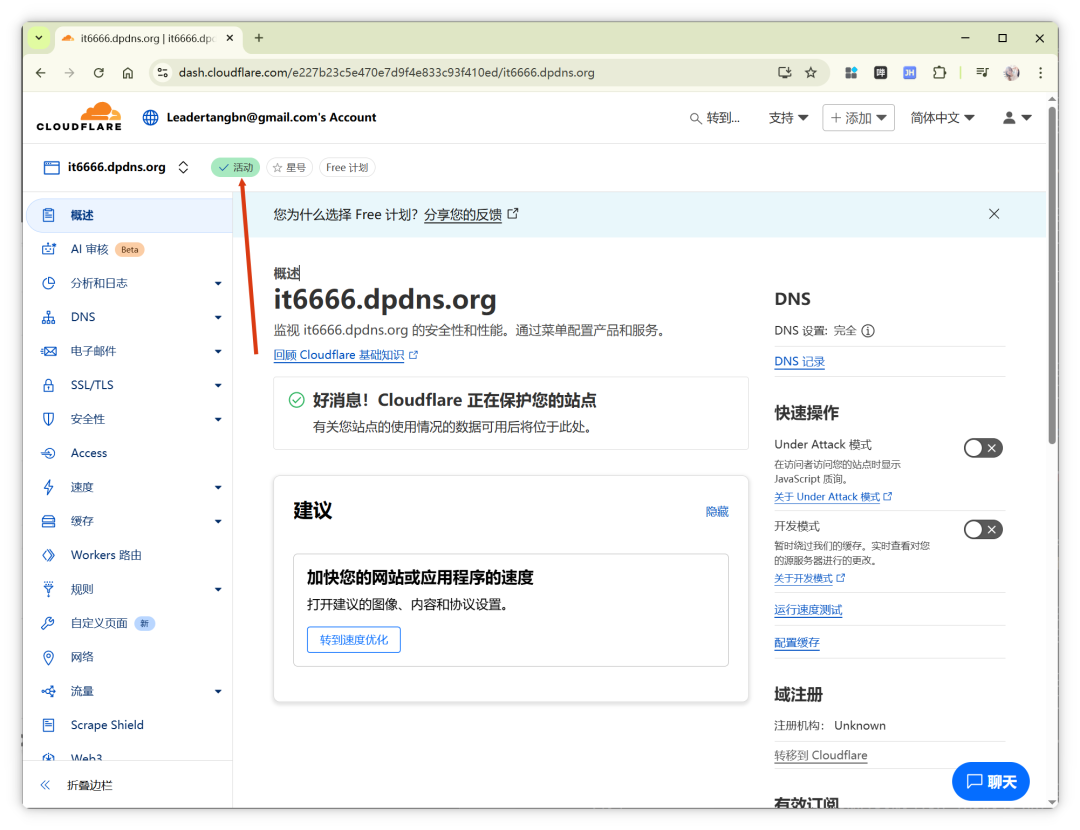The height and width of the screenshot is (830, 1080).
Task: Toggle Under Attack mode switch
Action: [x=983, y=448]
